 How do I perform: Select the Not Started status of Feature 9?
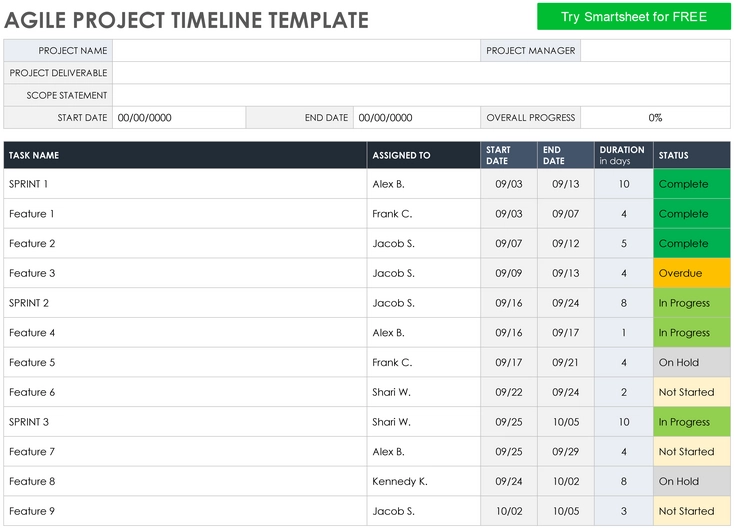point(692,511)
